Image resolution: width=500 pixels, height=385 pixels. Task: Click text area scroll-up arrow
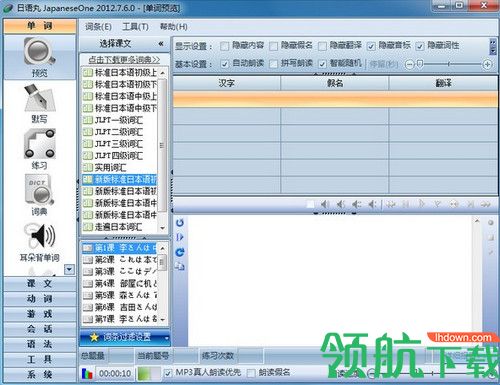click(x=477, y=221)
